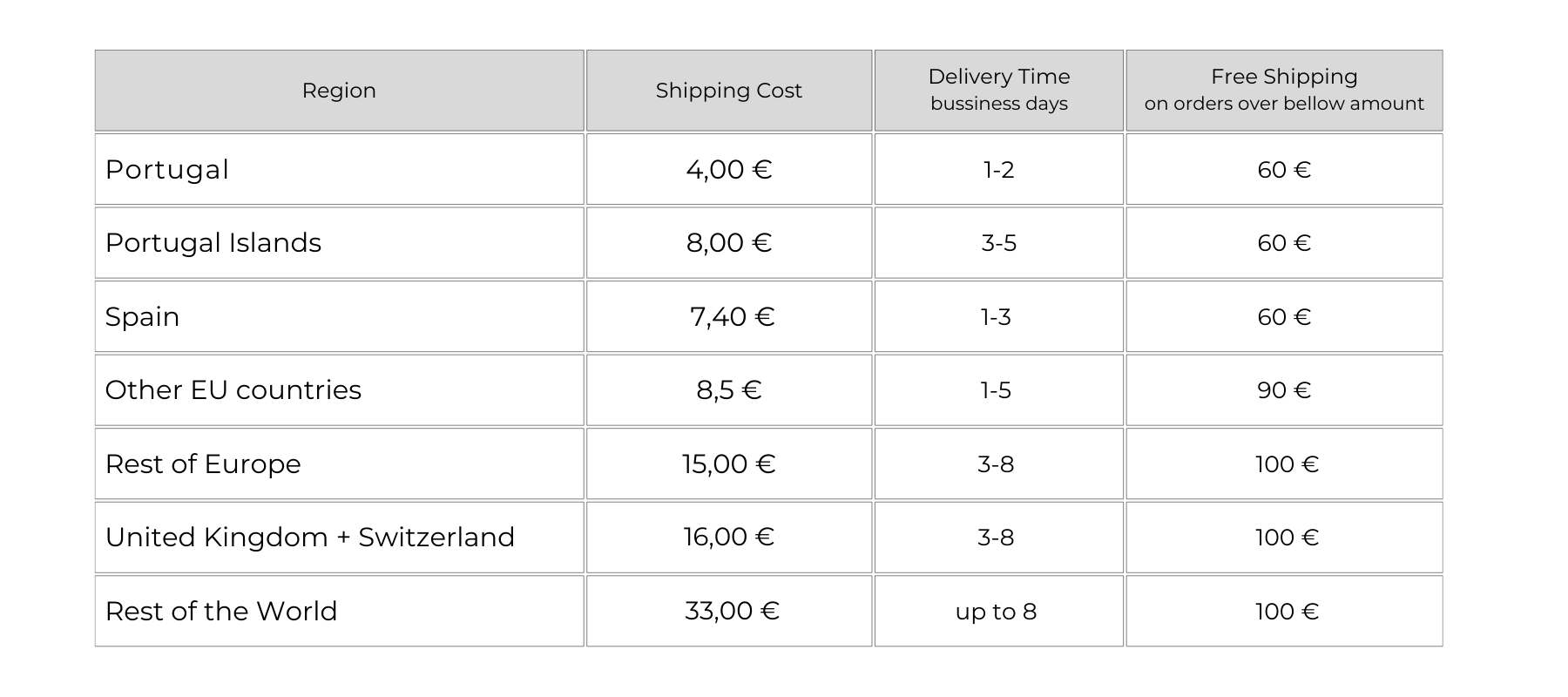Click the Region column header
The height and width of the screenshot is (697, 1568).
339,91
